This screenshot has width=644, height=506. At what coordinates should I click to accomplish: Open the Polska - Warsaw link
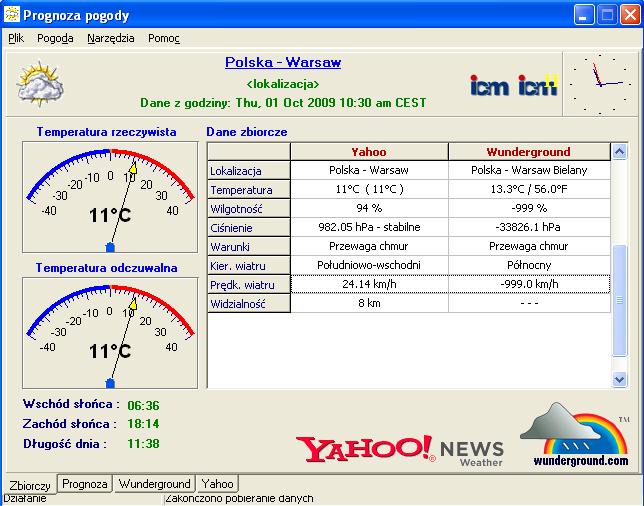coord(283,62)
